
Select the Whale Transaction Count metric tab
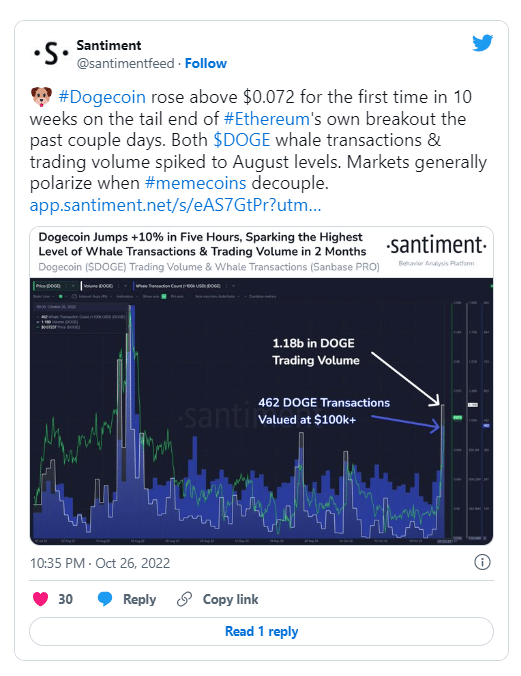[178, 286]
